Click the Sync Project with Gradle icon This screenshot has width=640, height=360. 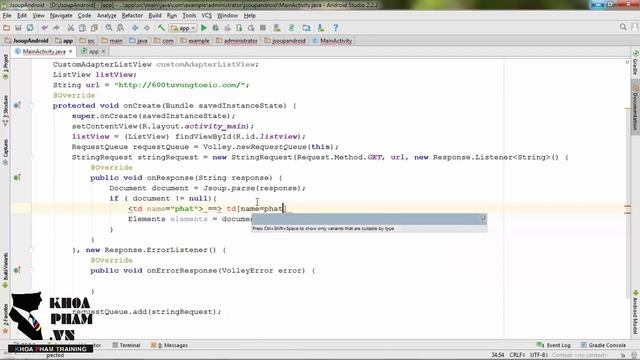291,28
